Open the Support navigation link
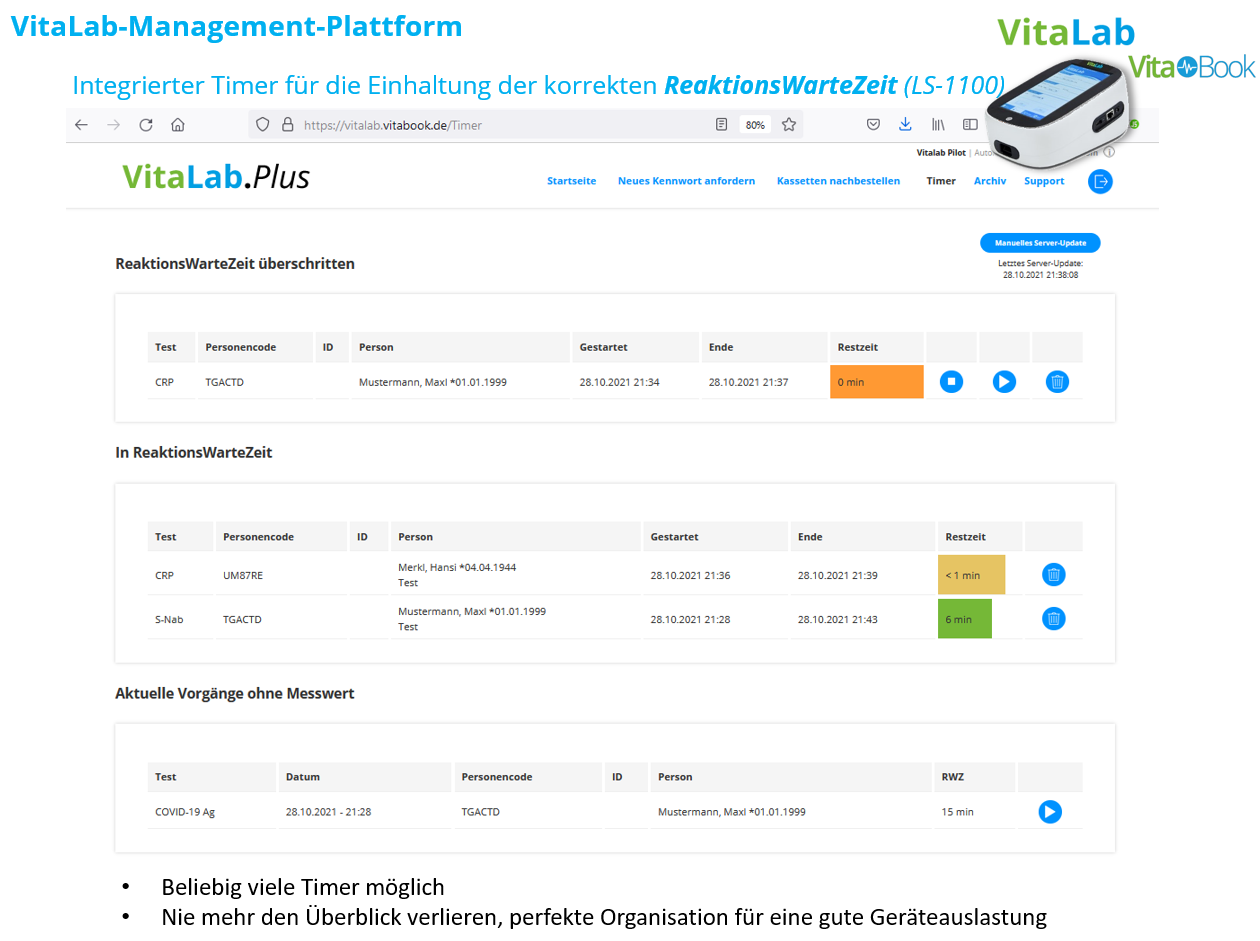This screenshot has width=1260, height=941. (1044, 181)
